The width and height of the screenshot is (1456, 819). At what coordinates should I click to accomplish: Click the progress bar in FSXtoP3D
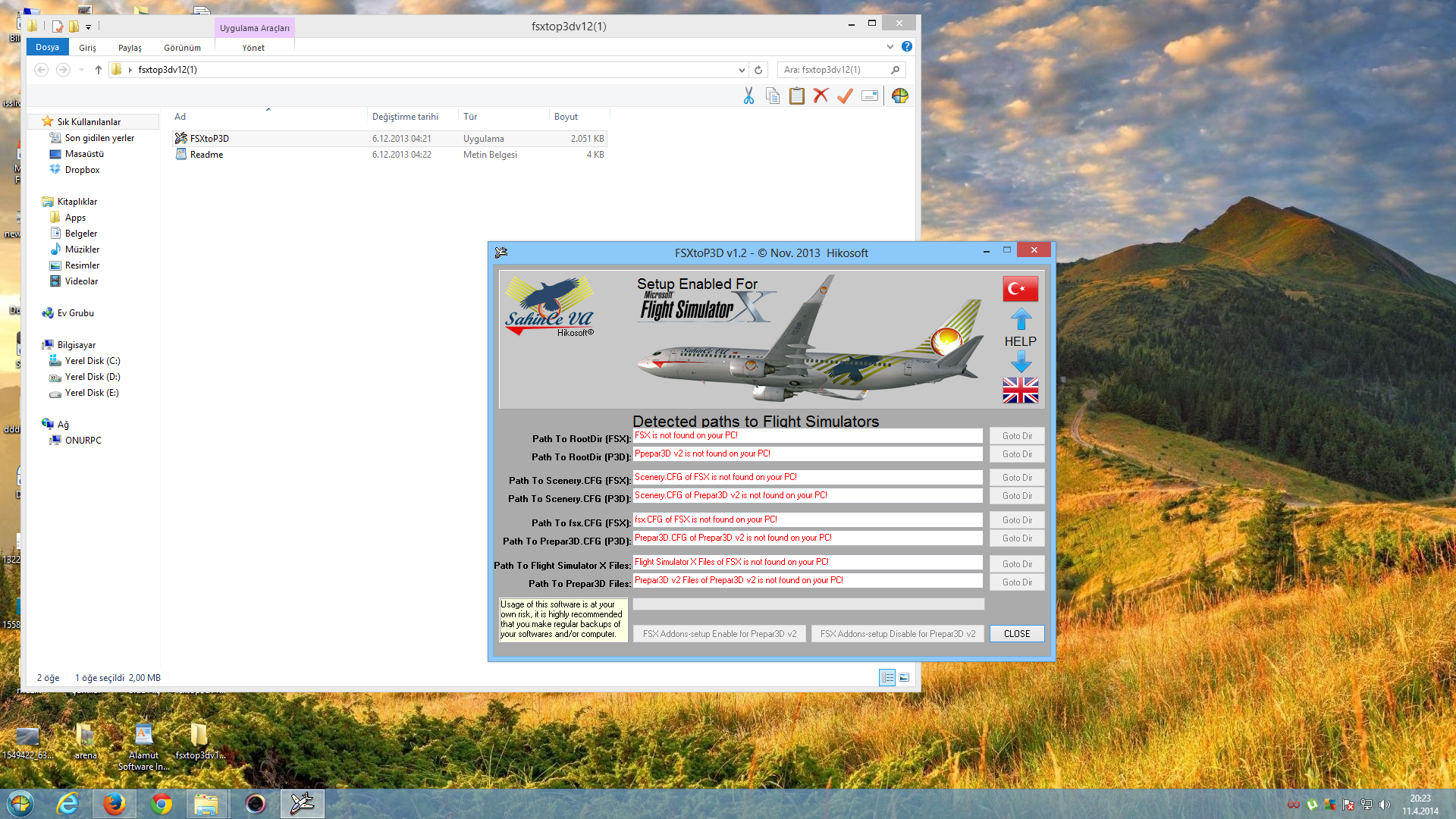point(808,604)
